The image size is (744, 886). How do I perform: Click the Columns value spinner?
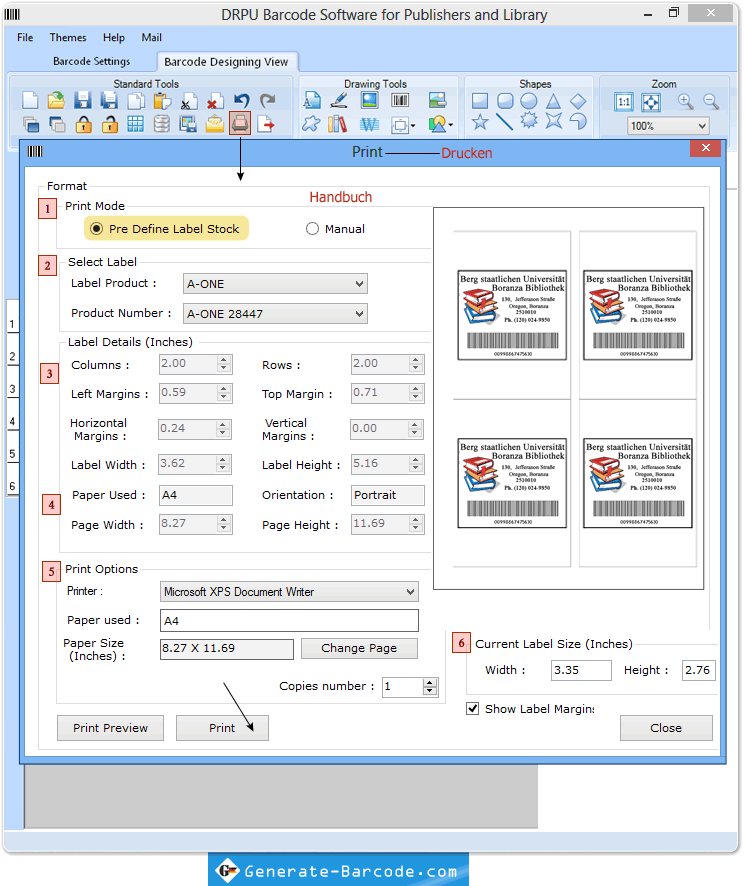tap(224, 364)
